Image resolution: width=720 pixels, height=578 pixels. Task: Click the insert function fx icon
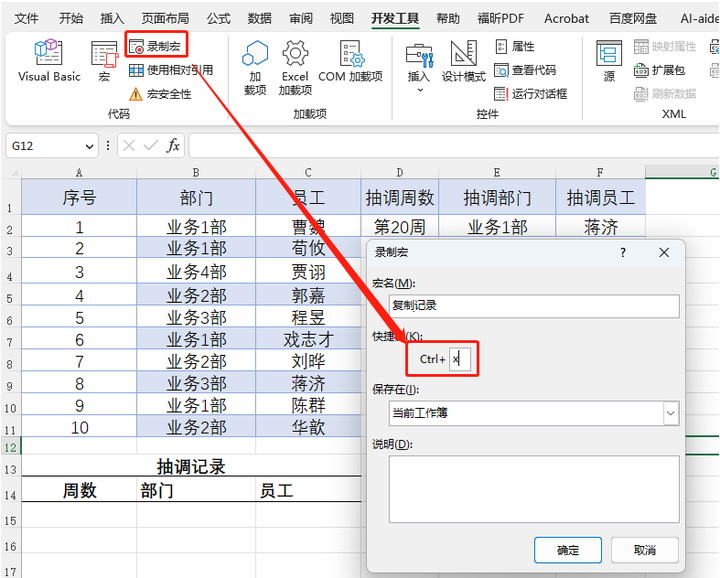tap(173, 146)
